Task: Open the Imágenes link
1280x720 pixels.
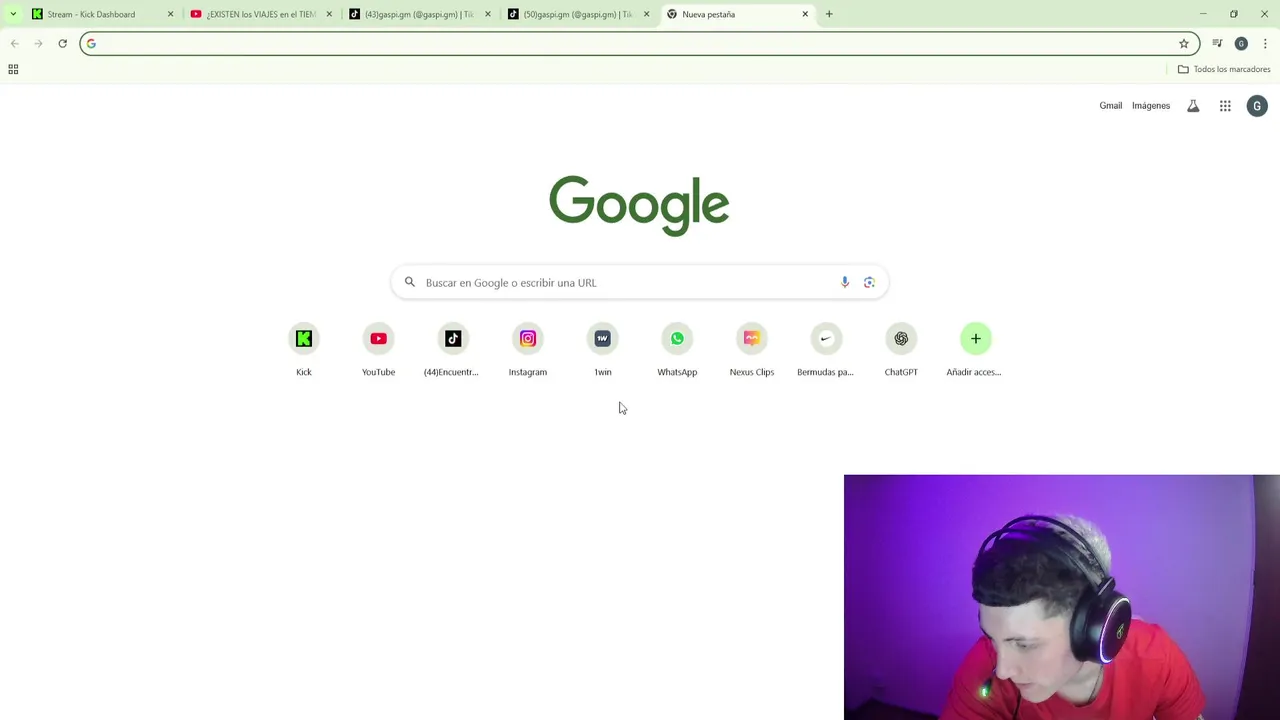Action: click(x=1151, y=106)
